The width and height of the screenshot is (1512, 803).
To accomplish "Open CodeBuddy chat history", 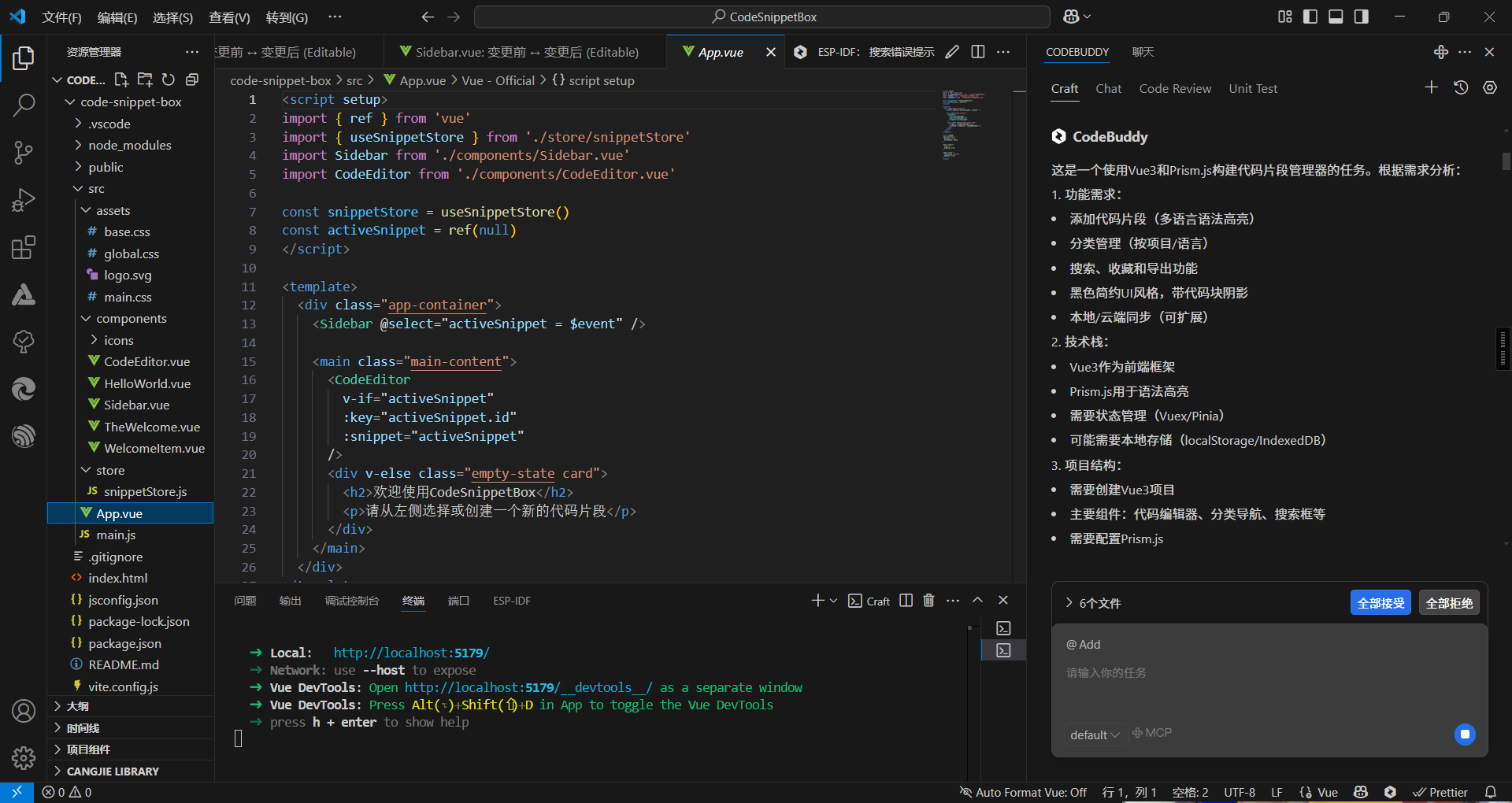I will tap(1461, 87).
